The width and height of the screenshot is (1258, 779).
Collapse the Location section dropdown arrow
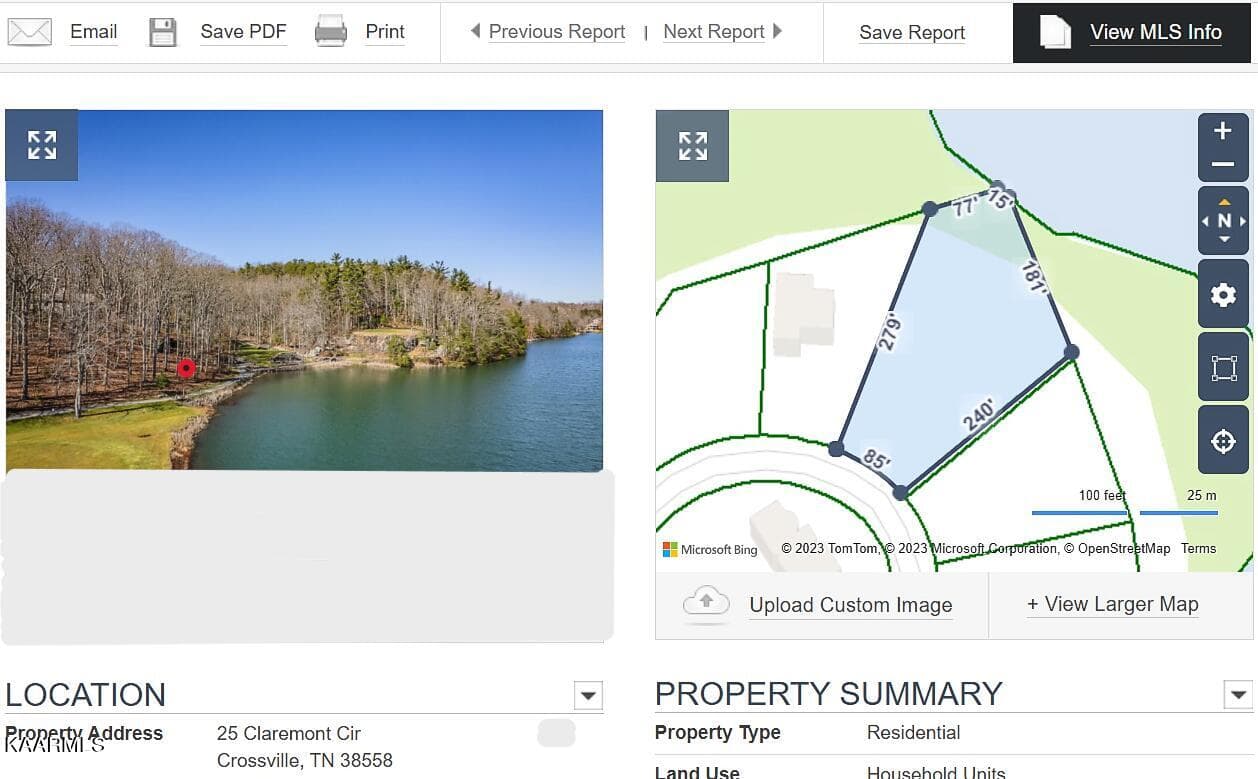588,695
